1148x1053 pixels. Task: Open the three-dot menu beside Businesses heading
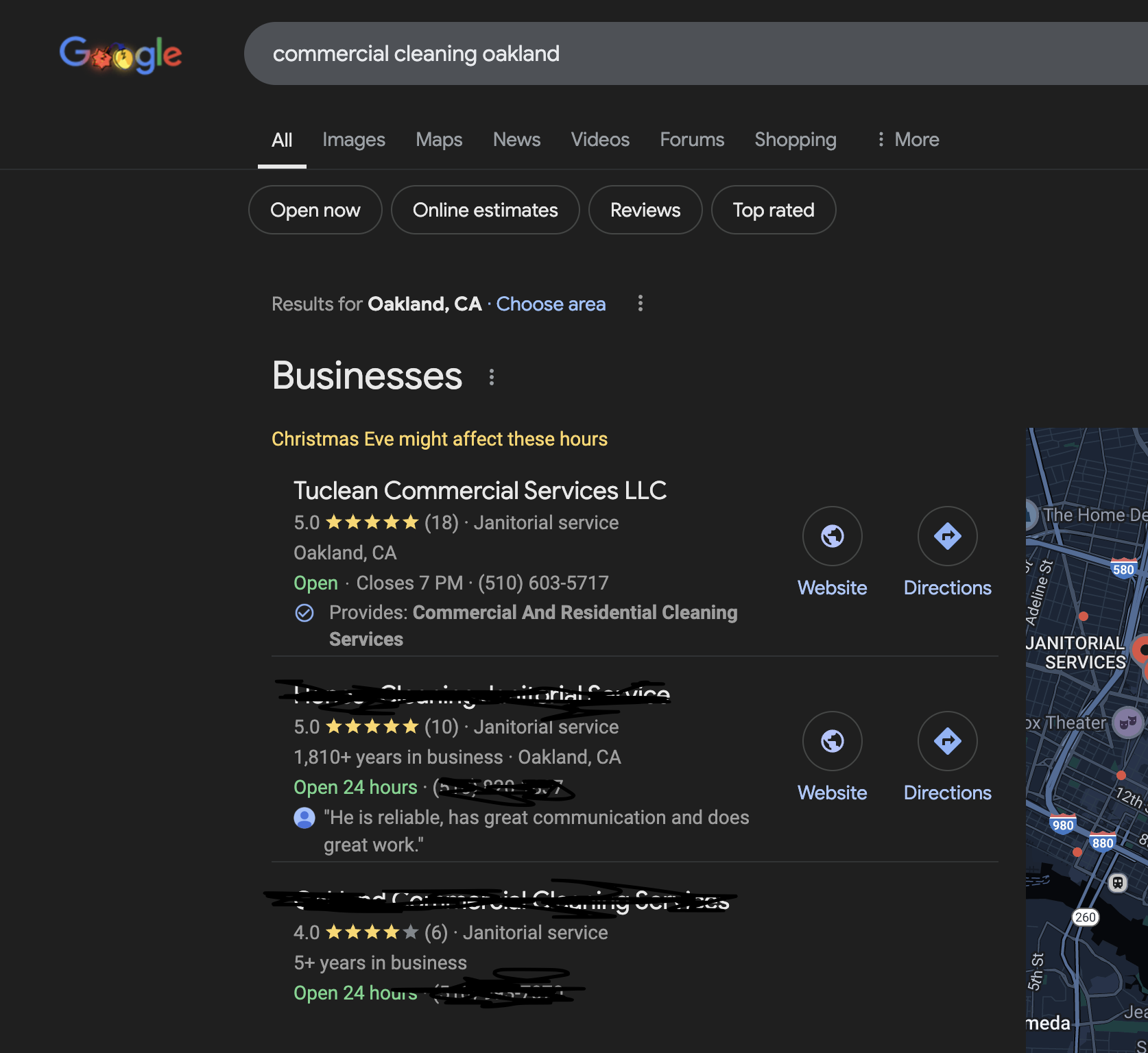pyautogui.click(x=492, y=377)
